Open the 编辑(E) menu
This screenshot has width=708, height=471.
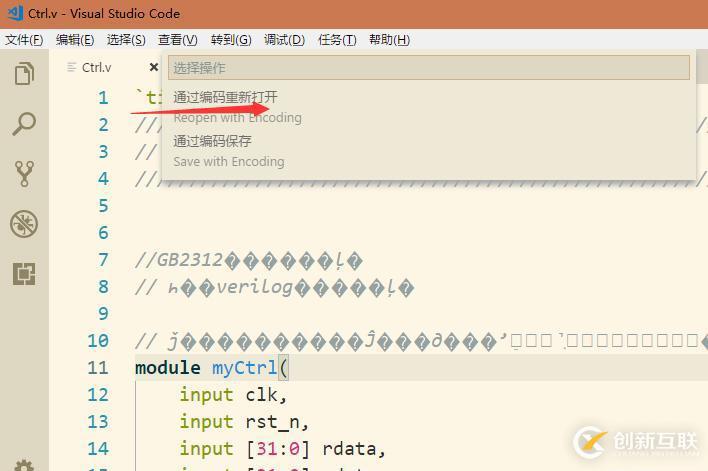click(75, 40)
